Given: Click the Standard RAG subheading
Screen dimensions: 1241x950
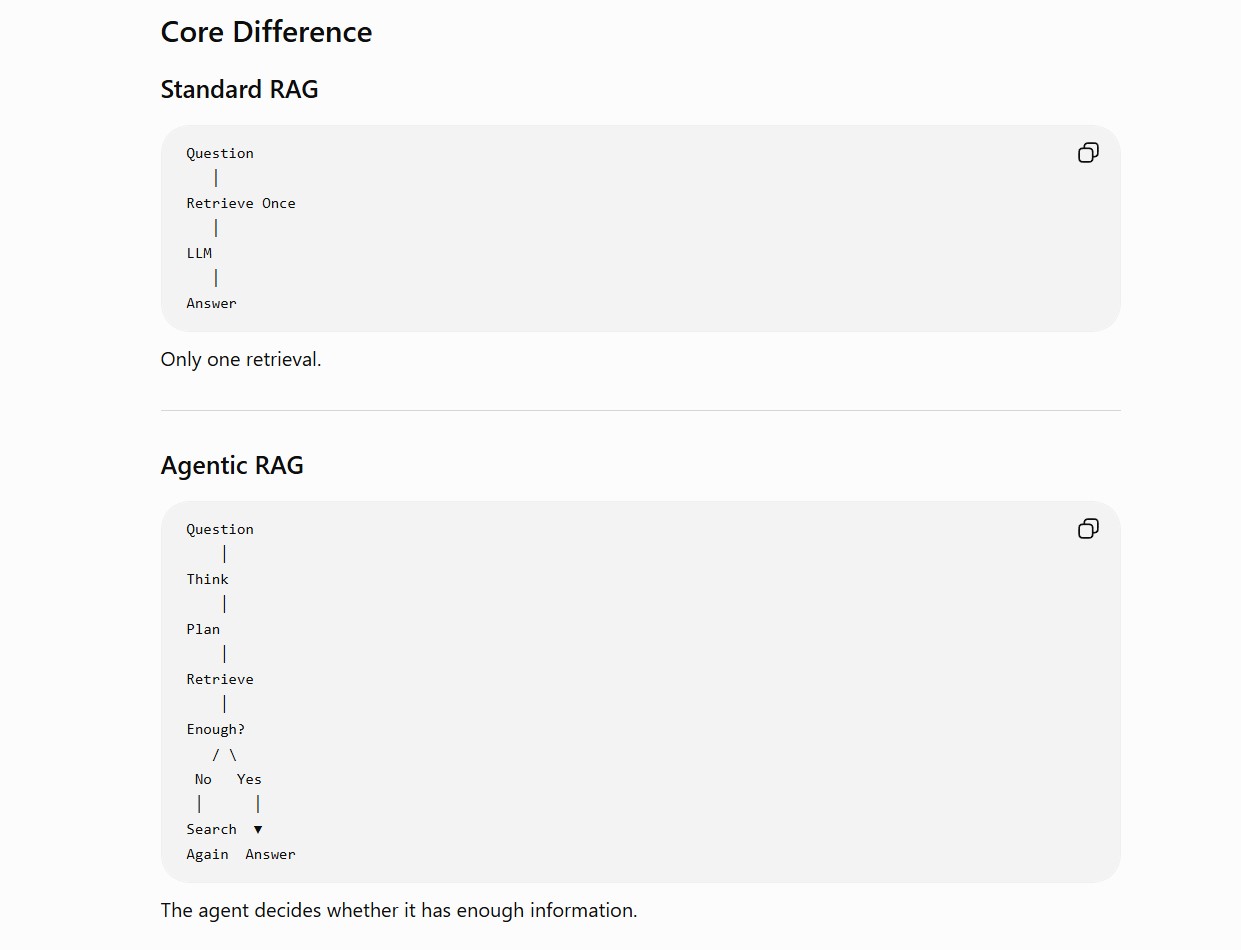Looking at the screenshot, I should coord(239,89).
